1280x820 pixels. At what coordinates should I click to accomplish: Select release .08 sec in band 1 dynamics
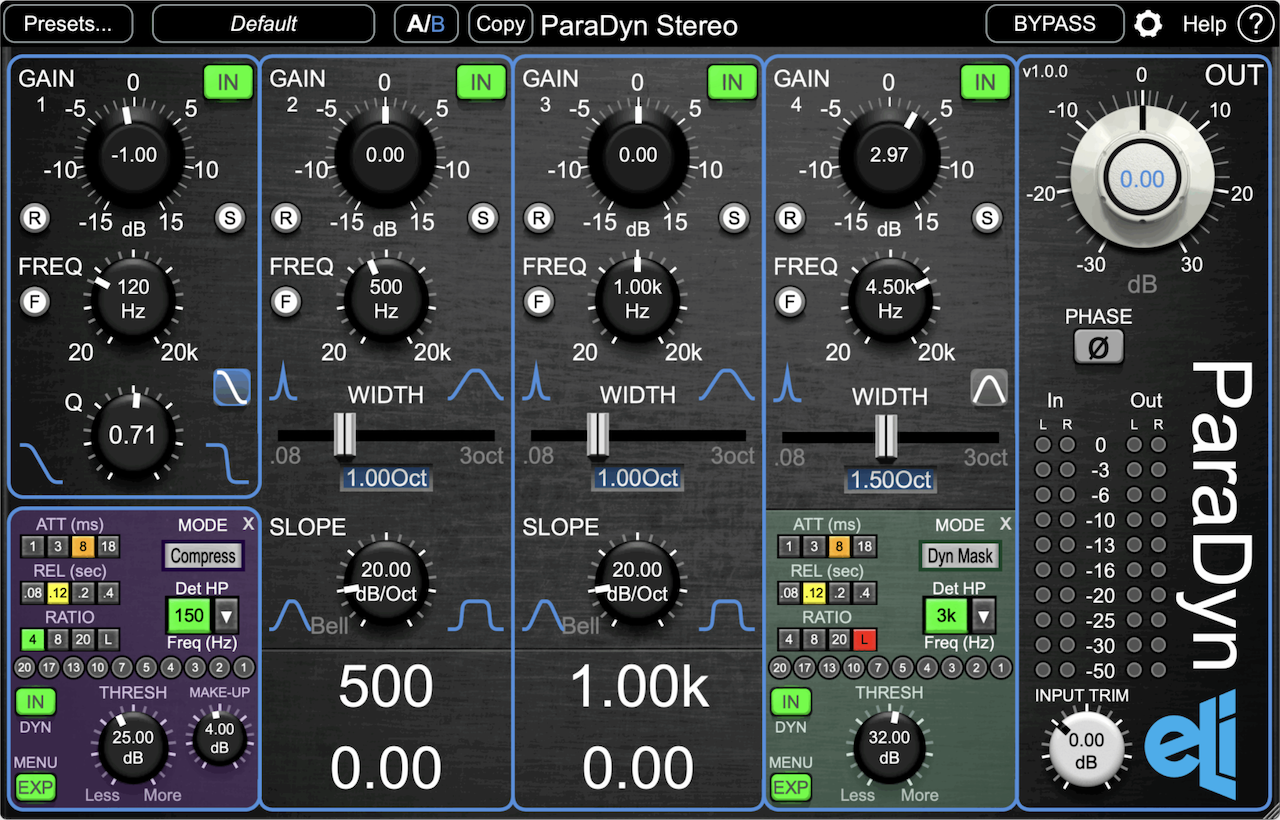click(32, 592)
